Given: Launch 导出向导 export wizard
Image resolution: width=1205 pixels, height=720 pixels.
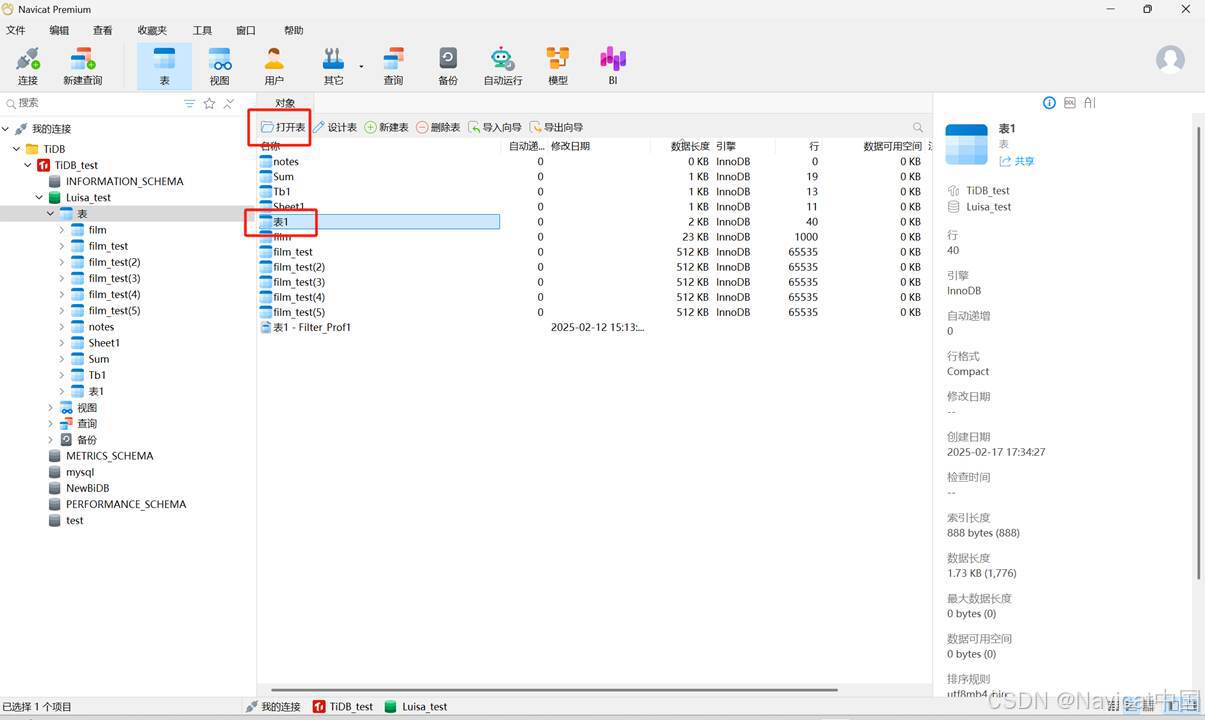Looking at the screenshot, I should (556, 127).
